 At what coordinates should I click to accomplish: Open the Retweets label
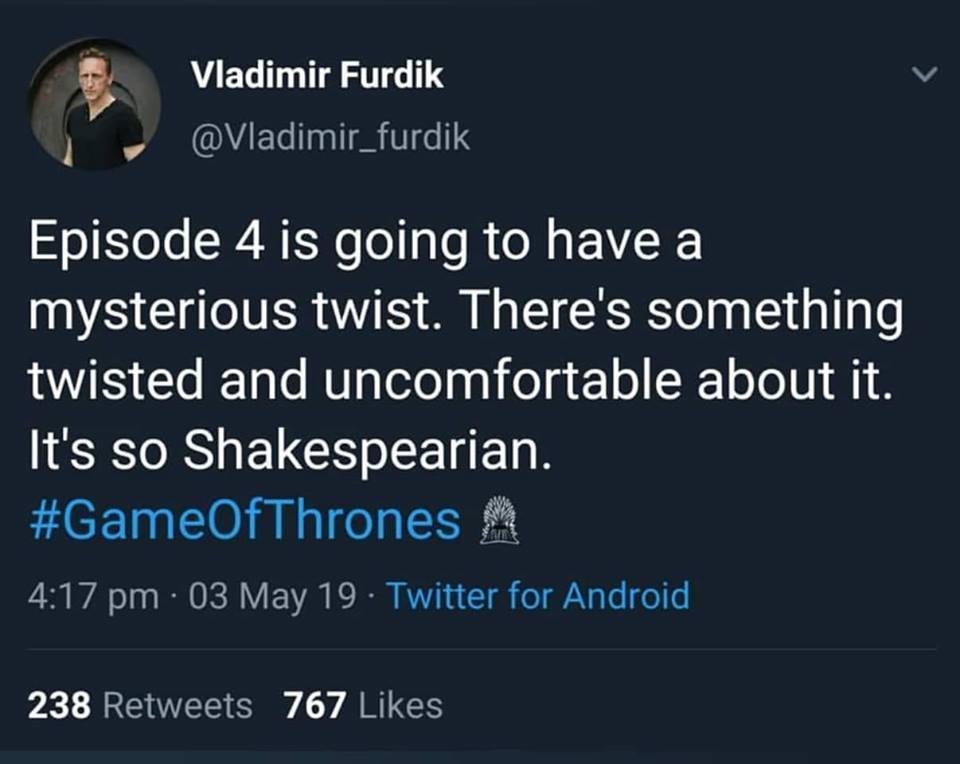(x=178, y=705)
